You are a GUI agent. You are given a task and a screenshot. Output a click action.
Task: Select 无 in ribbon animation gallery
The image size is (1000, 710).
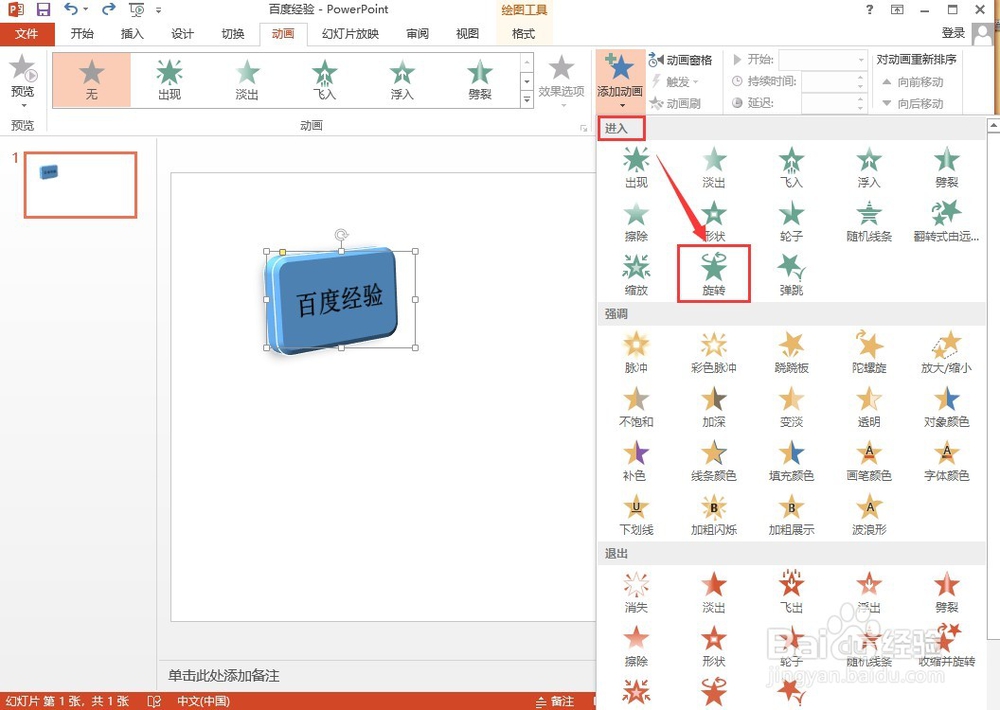click(x=92, y=80)
